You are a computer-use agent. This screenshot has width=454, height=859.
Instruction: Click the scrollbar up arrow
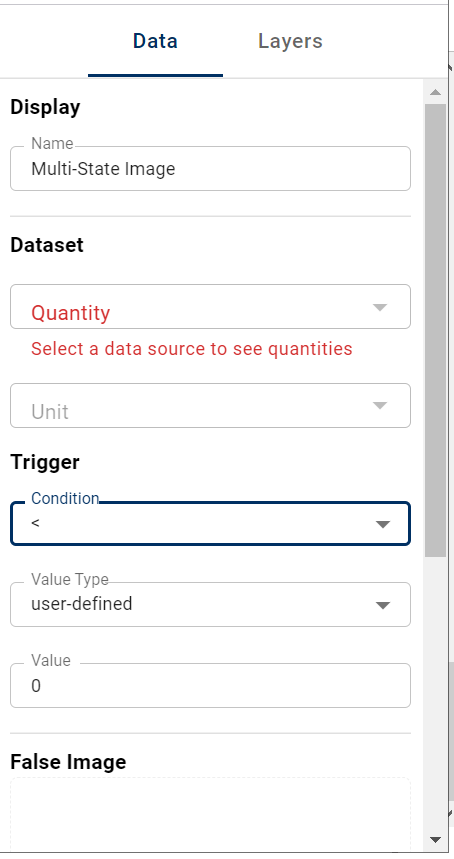(x=436, y=92)
